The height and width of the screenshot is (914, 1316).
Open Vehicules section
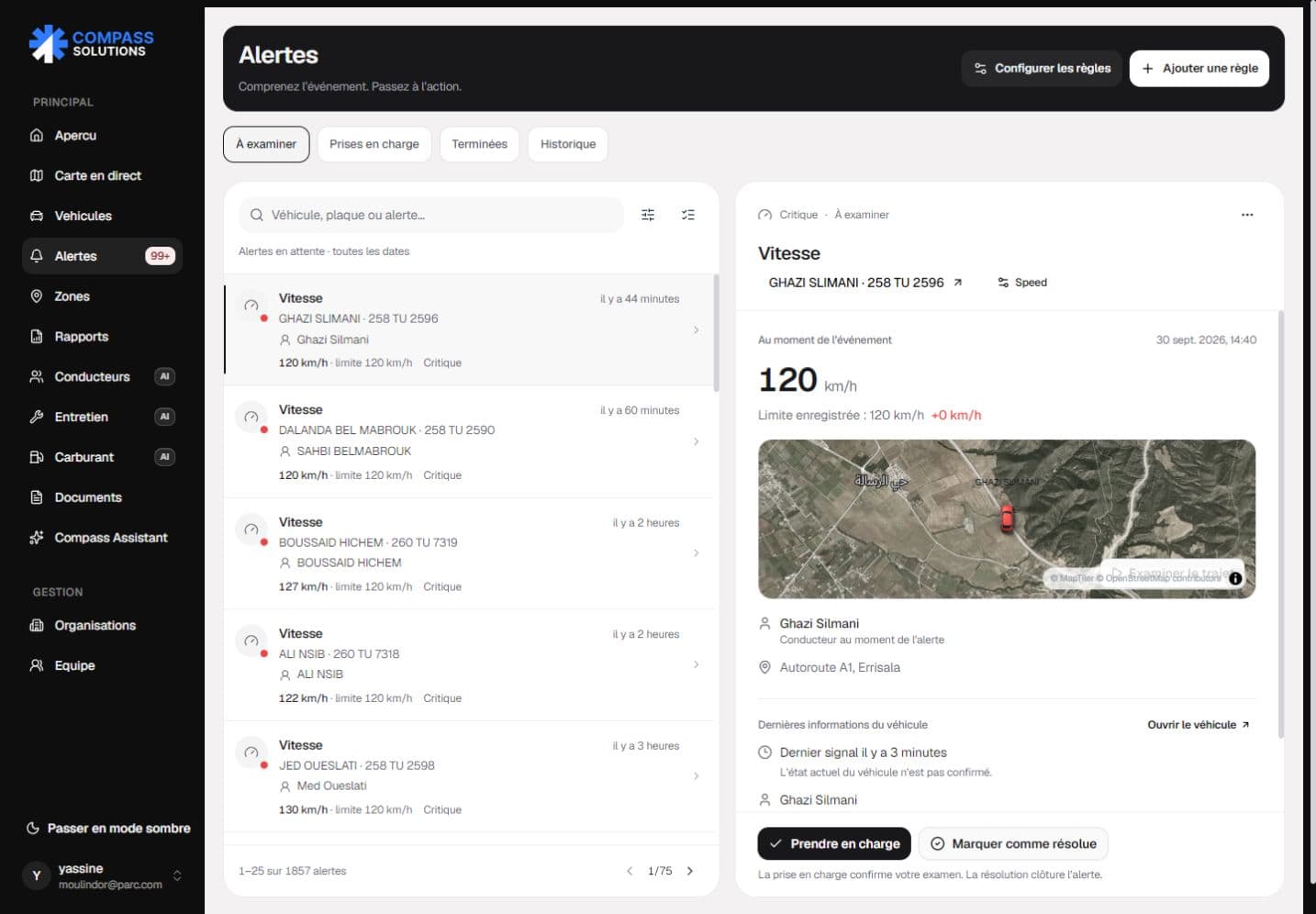pos(102,216)
